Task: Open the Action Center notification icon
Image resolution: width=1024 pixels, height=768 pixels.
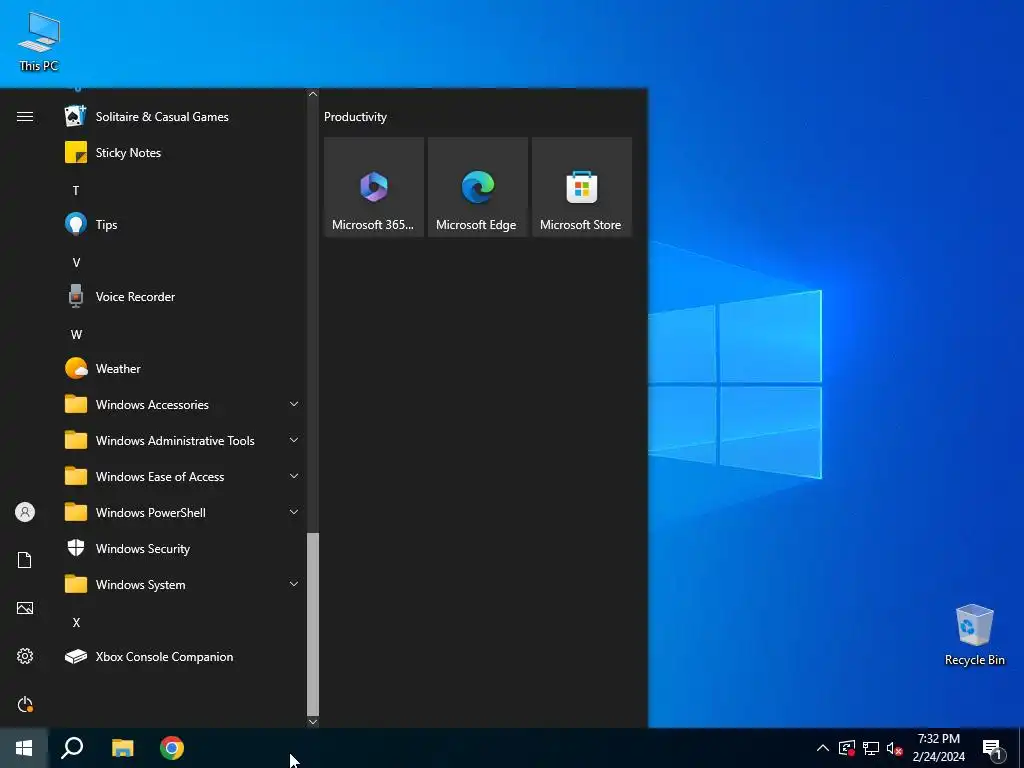Action: [993, 748]
